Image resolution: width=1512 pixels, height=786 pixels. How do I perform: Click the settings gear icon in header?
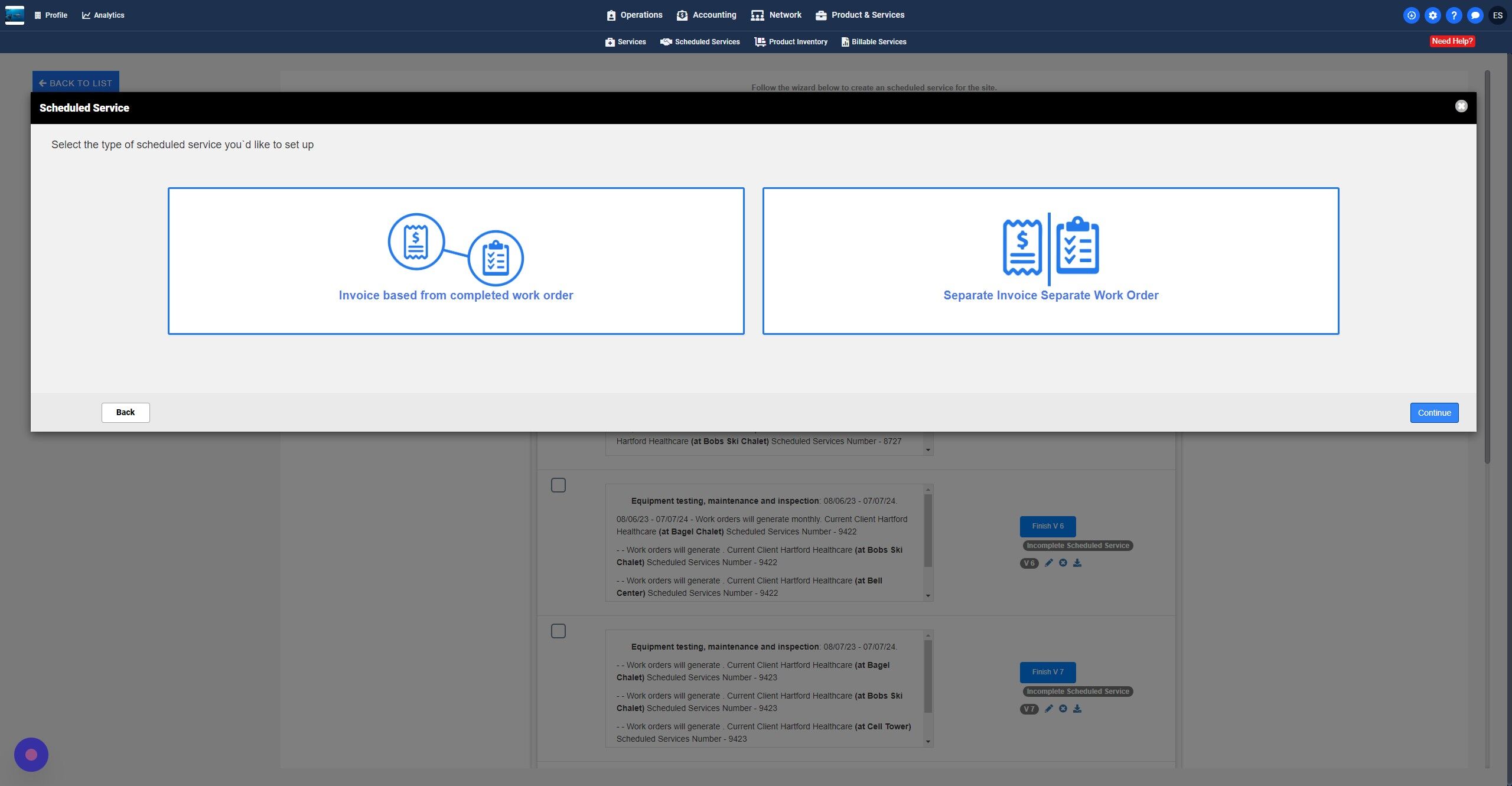pyautogui.click(x=1432, y=15)
